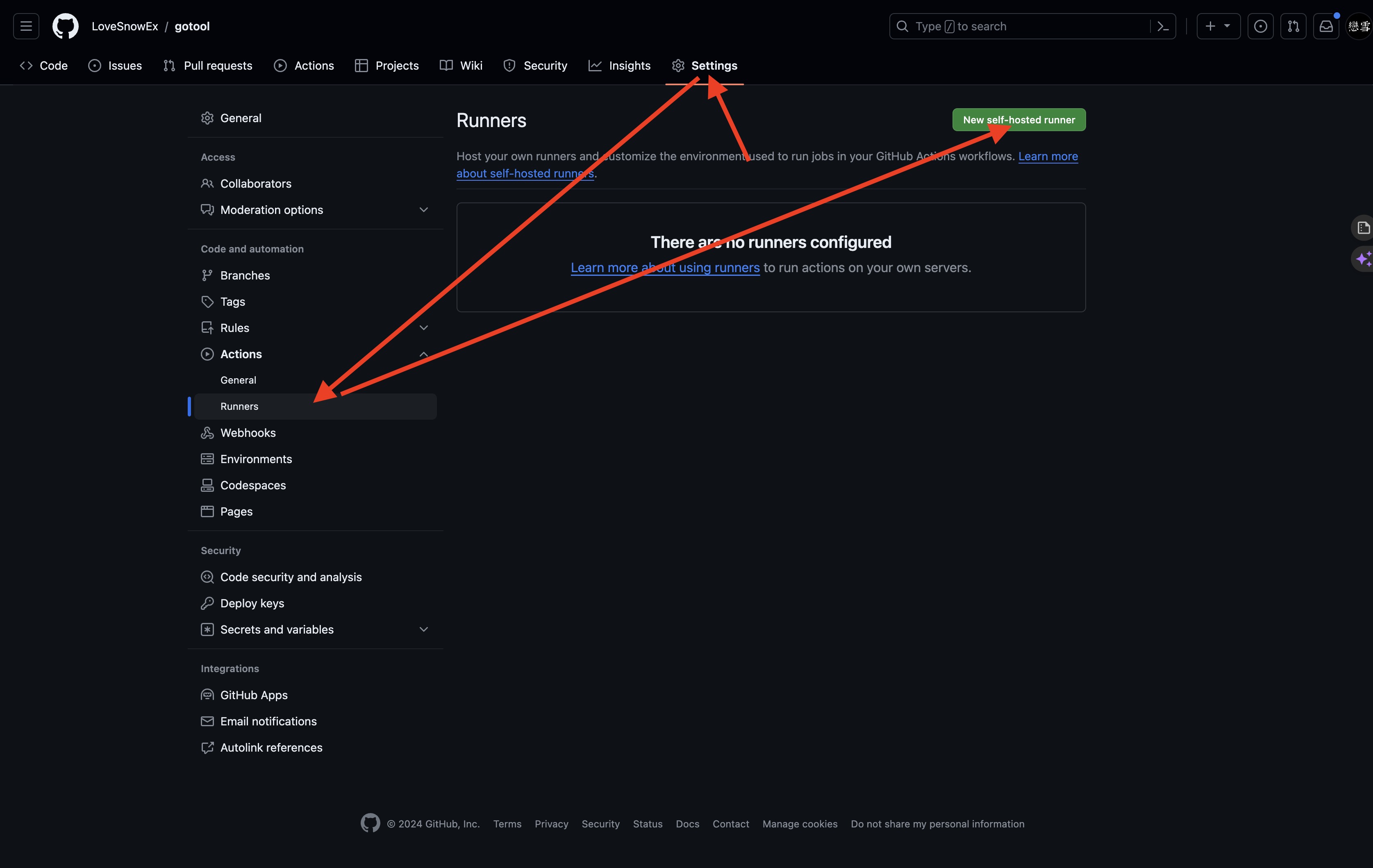This screenshot has width=1373, height=868.
Task: Open Learn more about self-hosted runners link
Action: coord(1048,156)
